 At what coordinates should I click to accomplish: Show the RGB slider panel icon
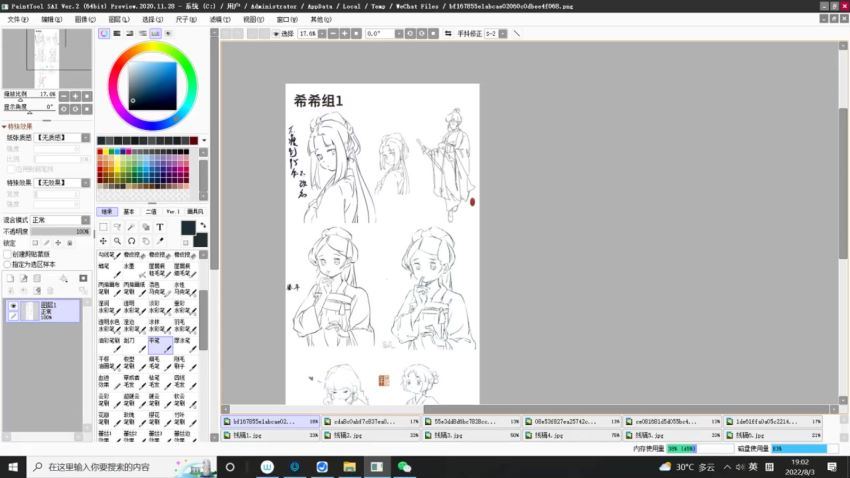click(x=117, y=34)
